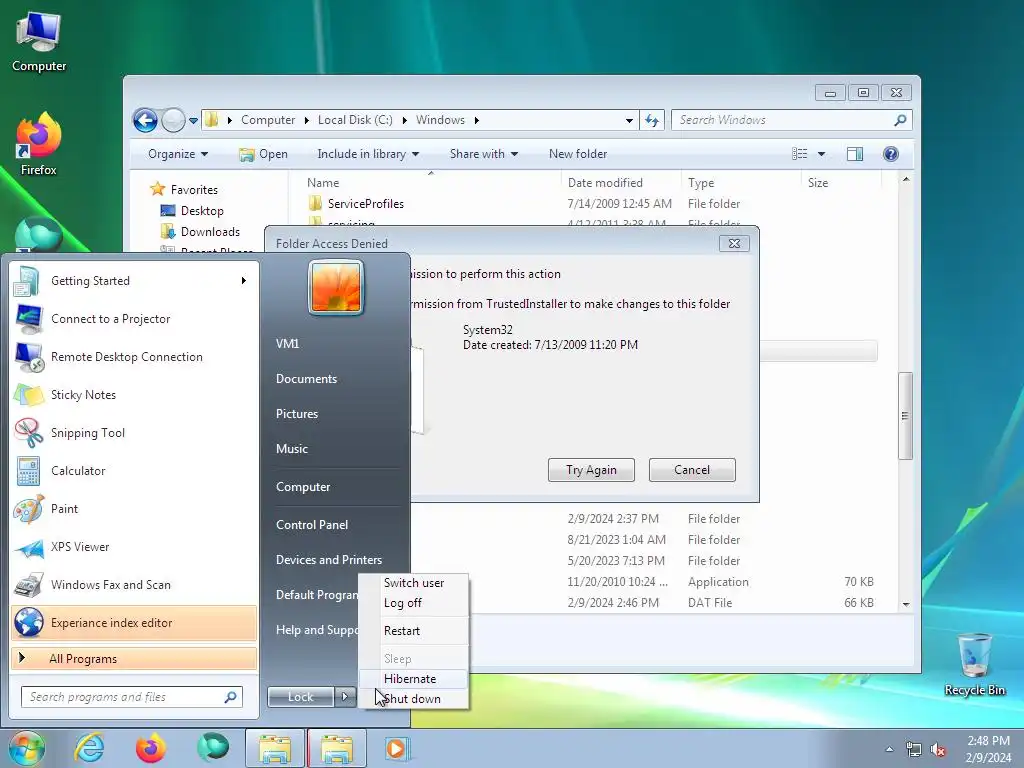Open the Recycle Bin
The height and width of the screenshot is (768, 1024).
click(x=974, y=664)
